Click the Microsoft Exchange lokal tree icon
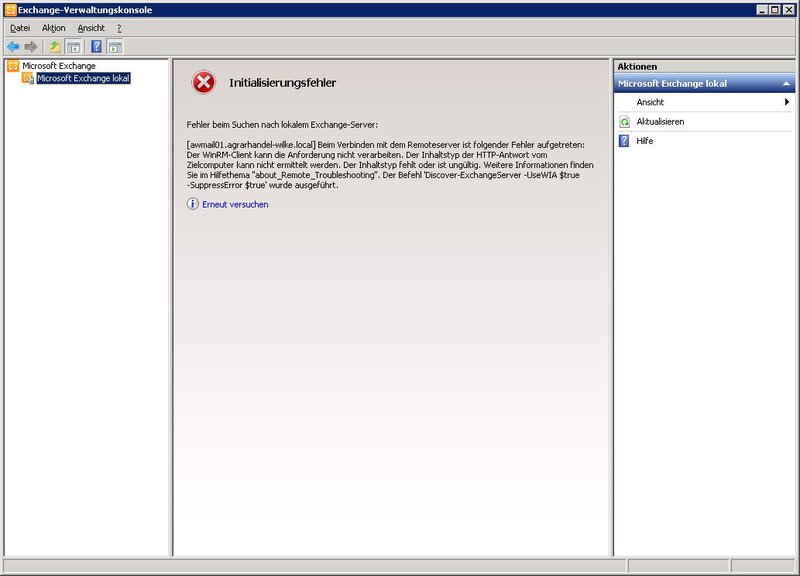The width and height of the screenshot is (800, 576). (28, 78)
